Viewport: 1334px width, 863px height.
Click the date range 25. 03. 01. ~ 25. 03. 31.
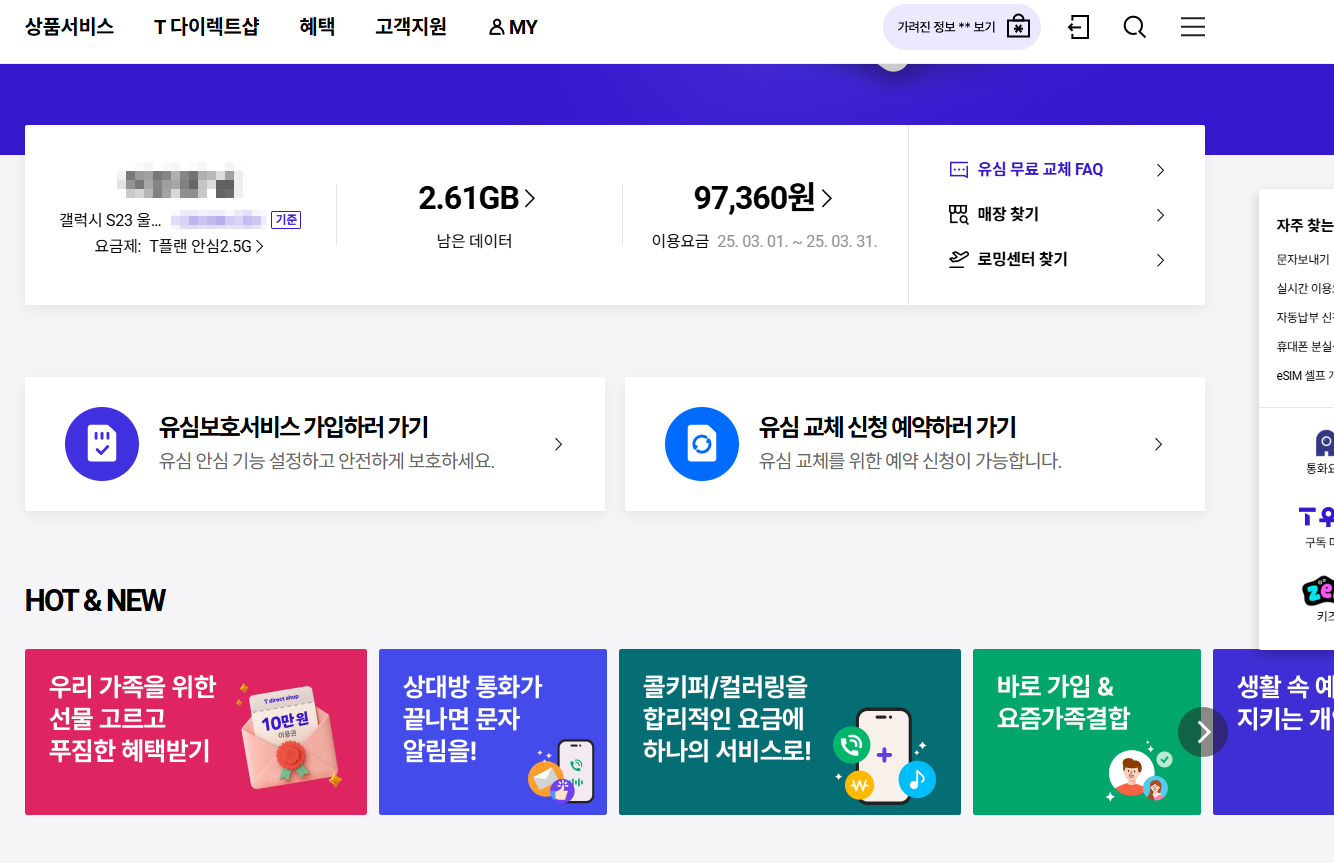(x=797, y=241)
